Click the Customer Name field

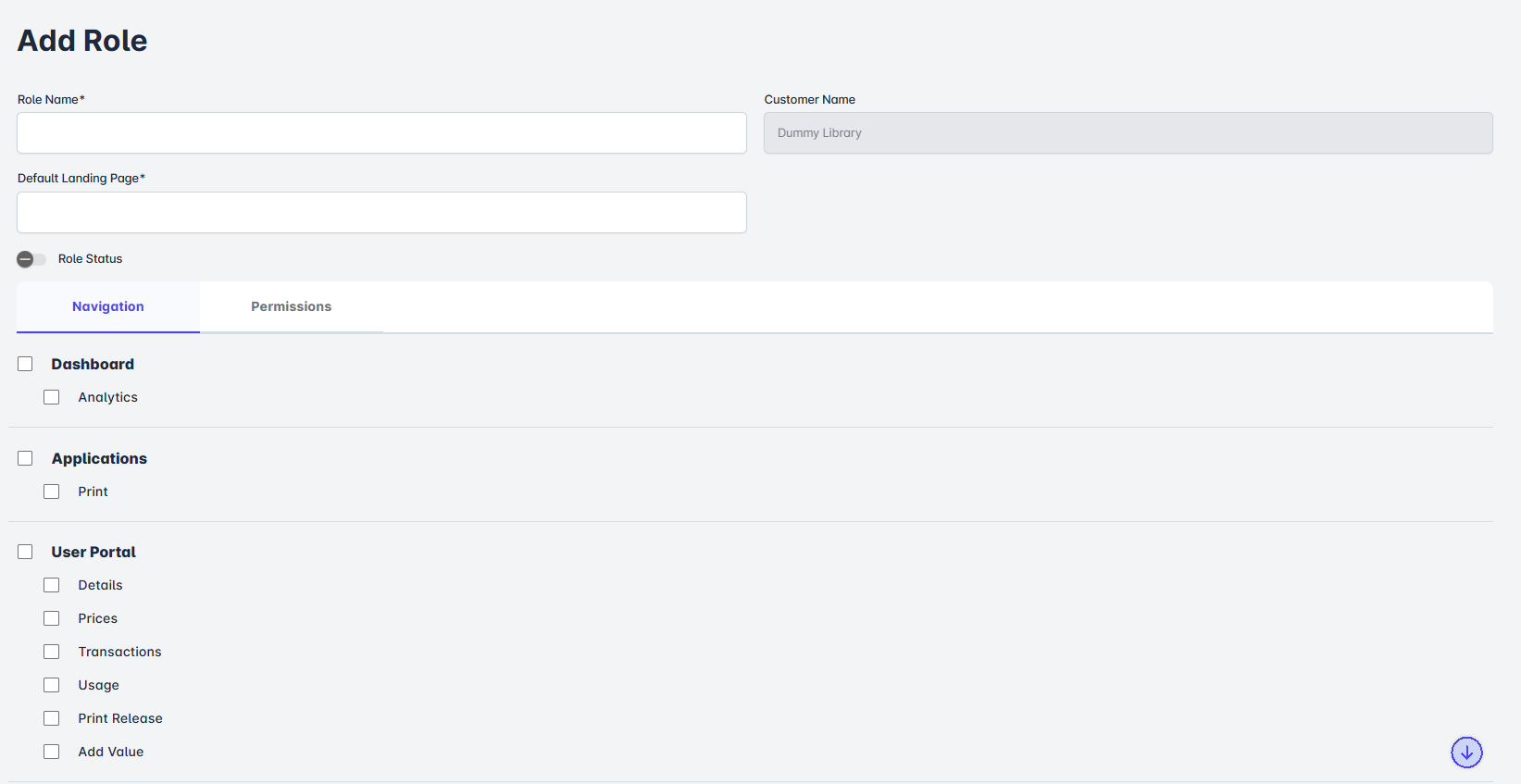click(x=1128, y=133)
